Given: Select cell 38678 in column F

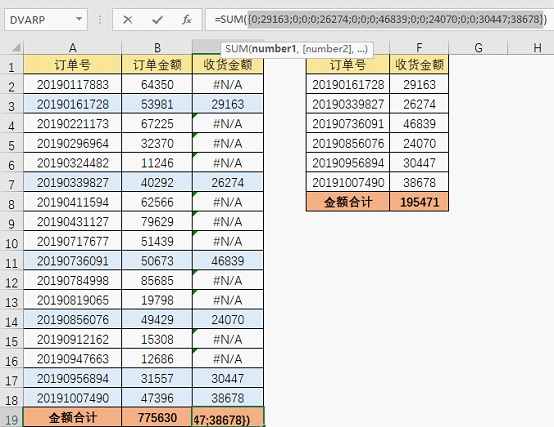Looking at the screenshot, I should click(x=419, y=182).
